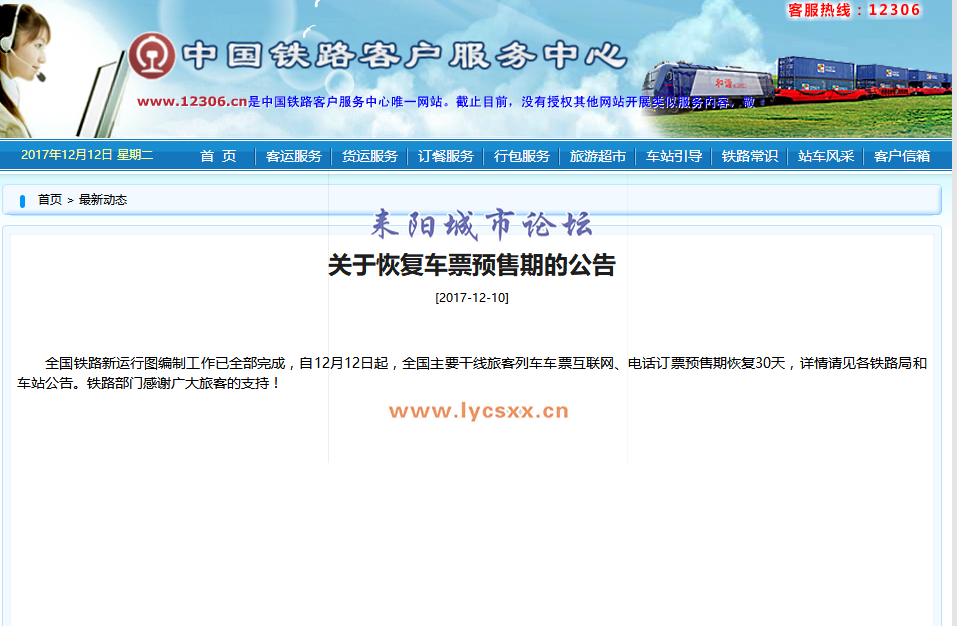Click 最新动态 in the breadcrumb
This screenshot has height=626, width=957.
pyautogui.click(x=103, y=200)
